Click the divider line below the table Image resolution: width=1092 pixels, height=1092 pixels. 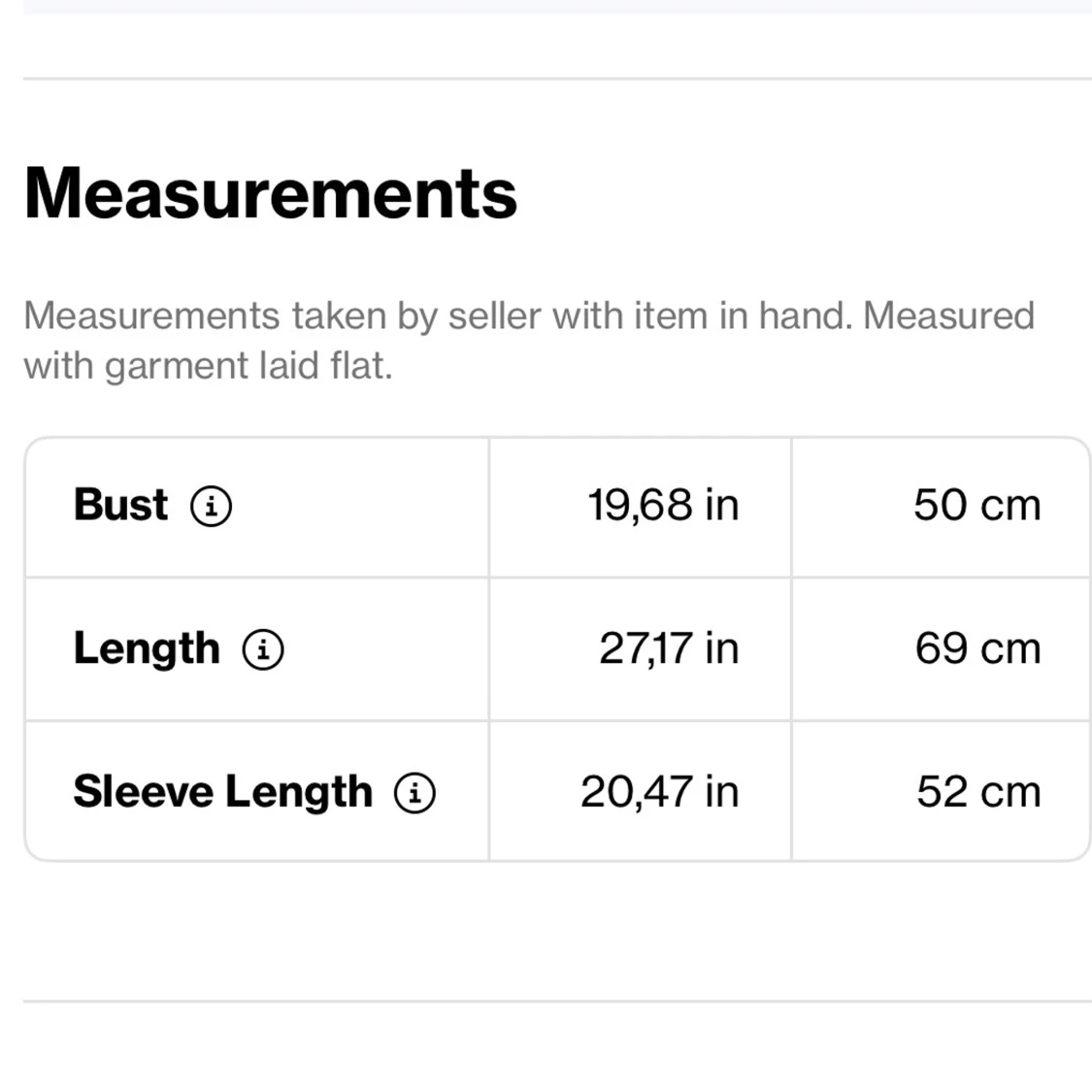click(x=557, y=1001)
